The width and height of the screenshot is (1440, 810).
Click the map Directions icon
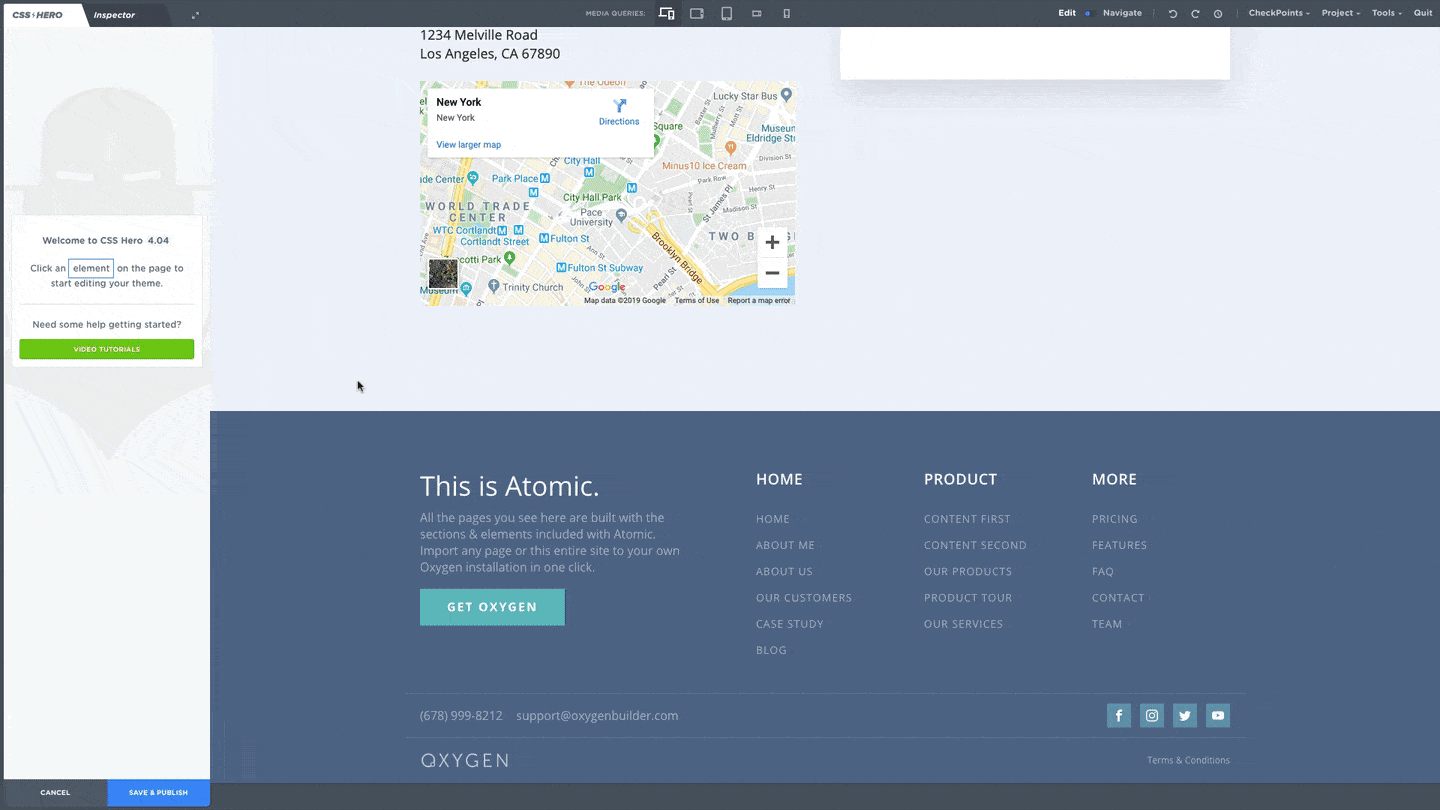619,105
